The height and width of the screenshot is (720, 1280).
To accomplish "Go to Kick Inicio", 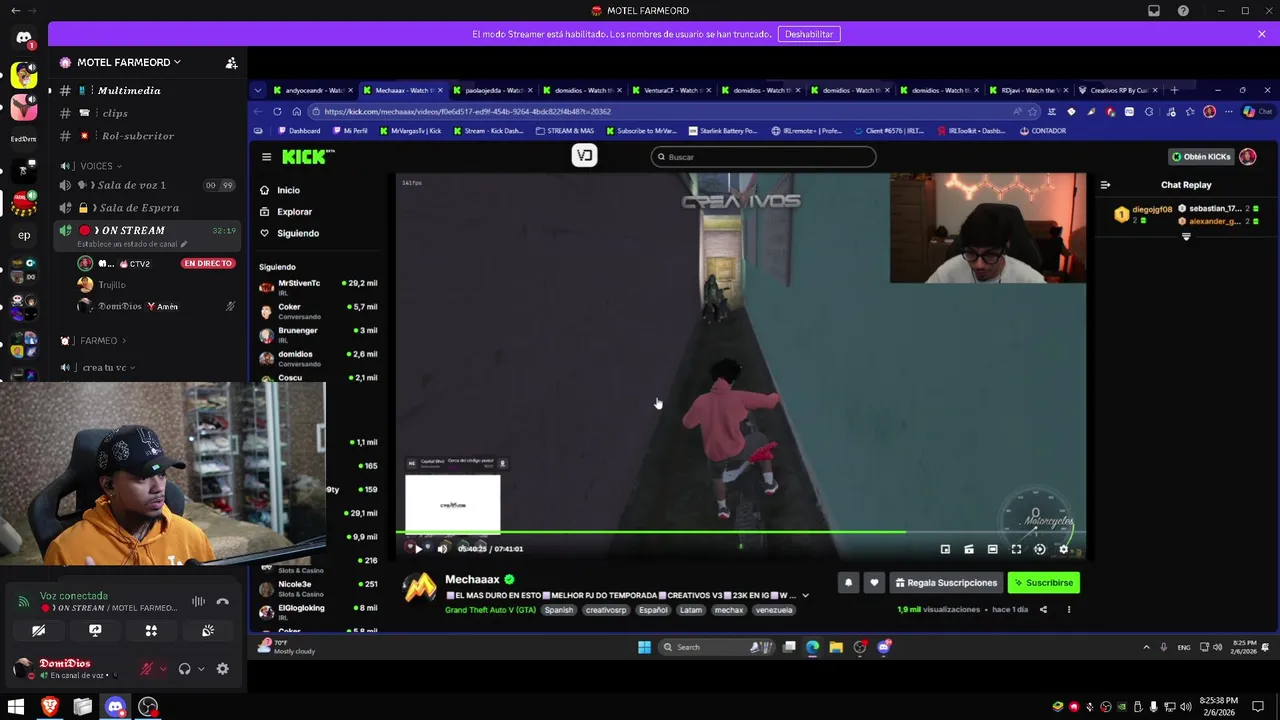I will coord(280,190).
